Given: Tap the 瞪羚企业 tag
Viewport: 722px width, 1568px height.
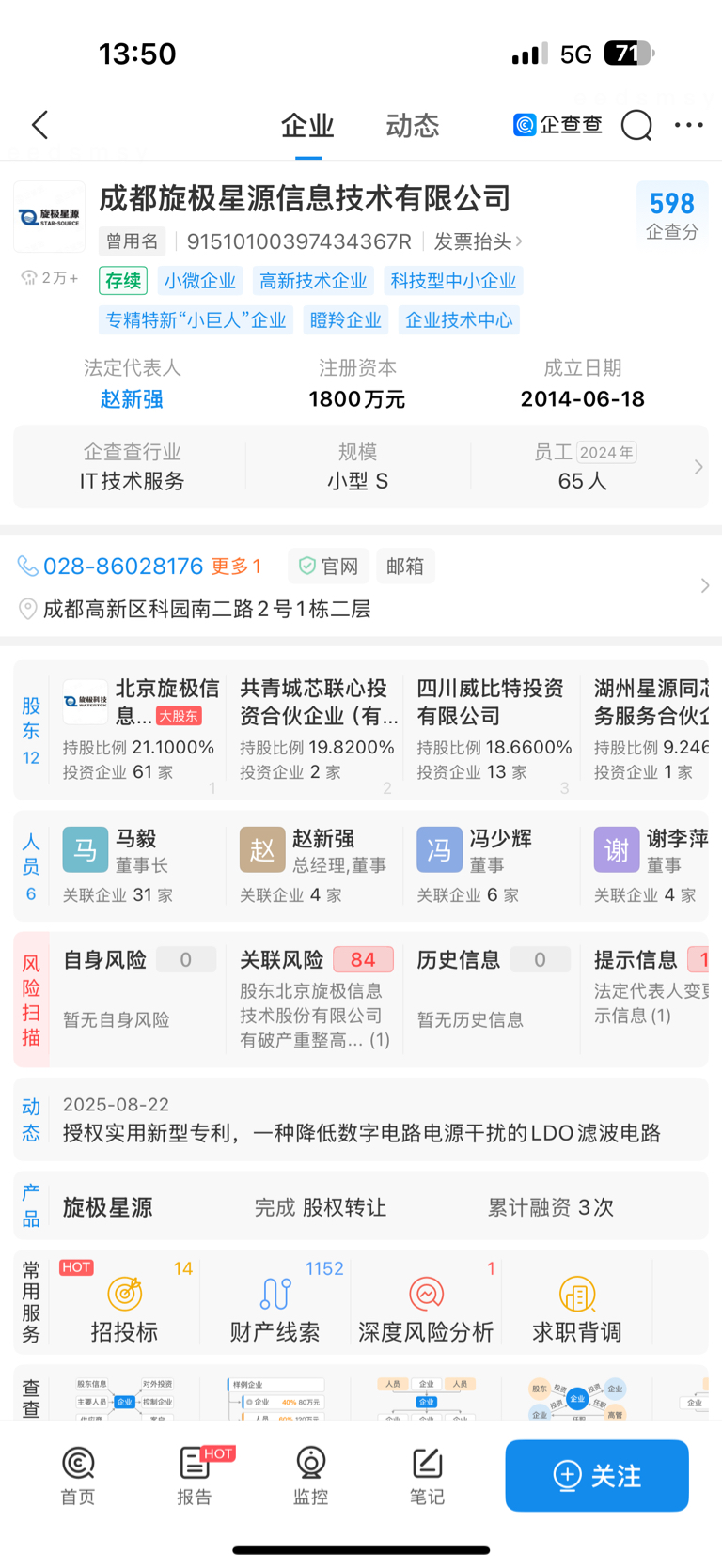Looking at the screenshot, I should coord(345,320).
